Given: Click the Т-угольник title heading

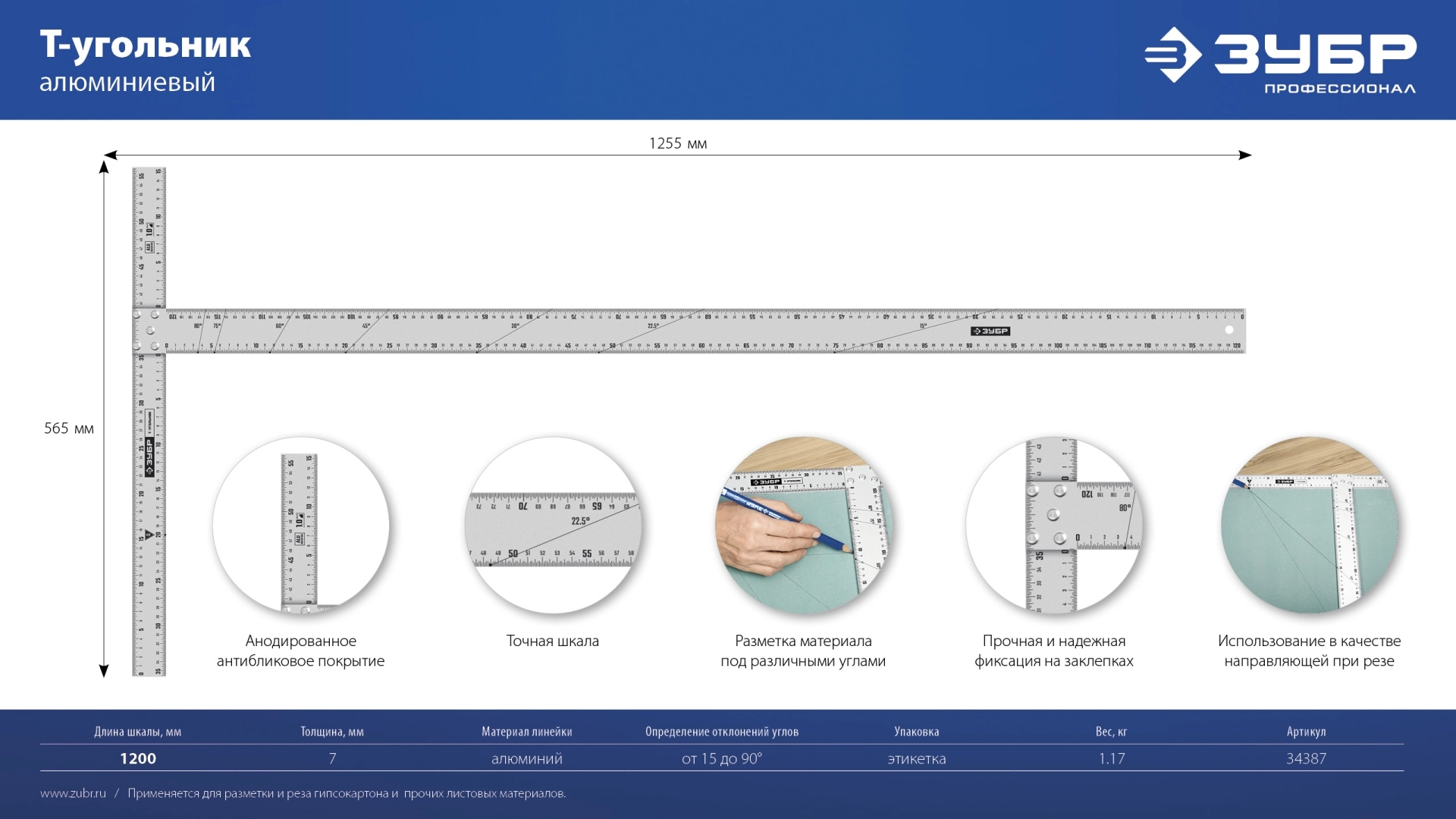Looking at the screenshot, I should tap(146, 45).
